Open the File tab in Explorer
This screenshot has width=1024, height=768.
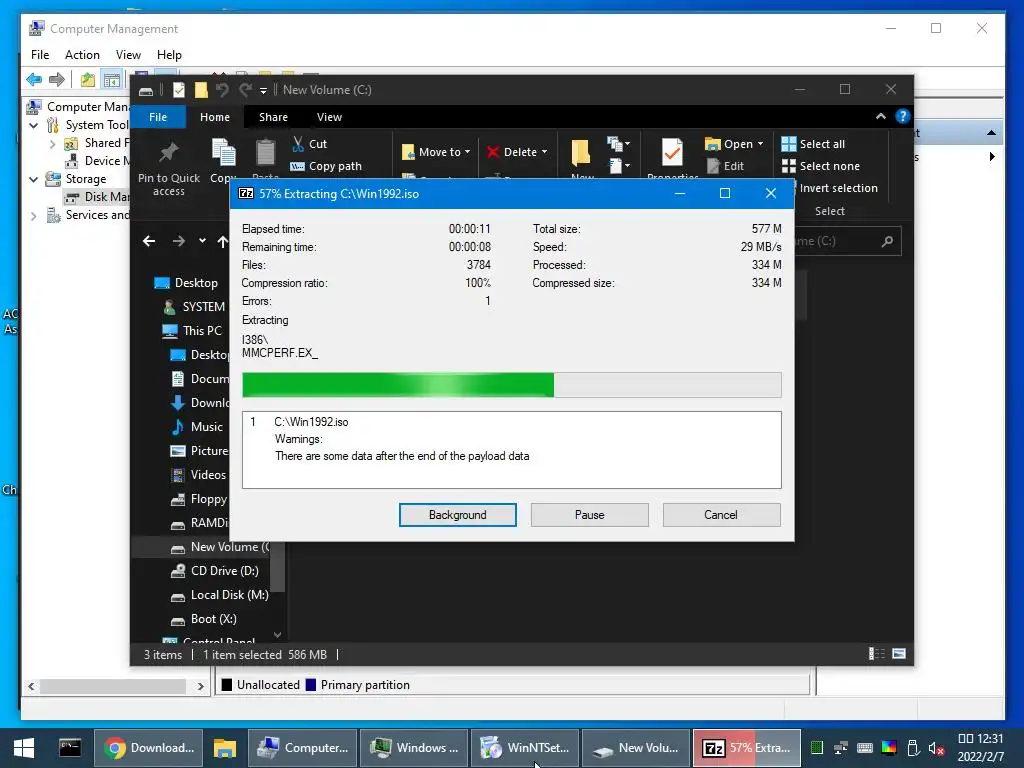[x=158, y=117]
